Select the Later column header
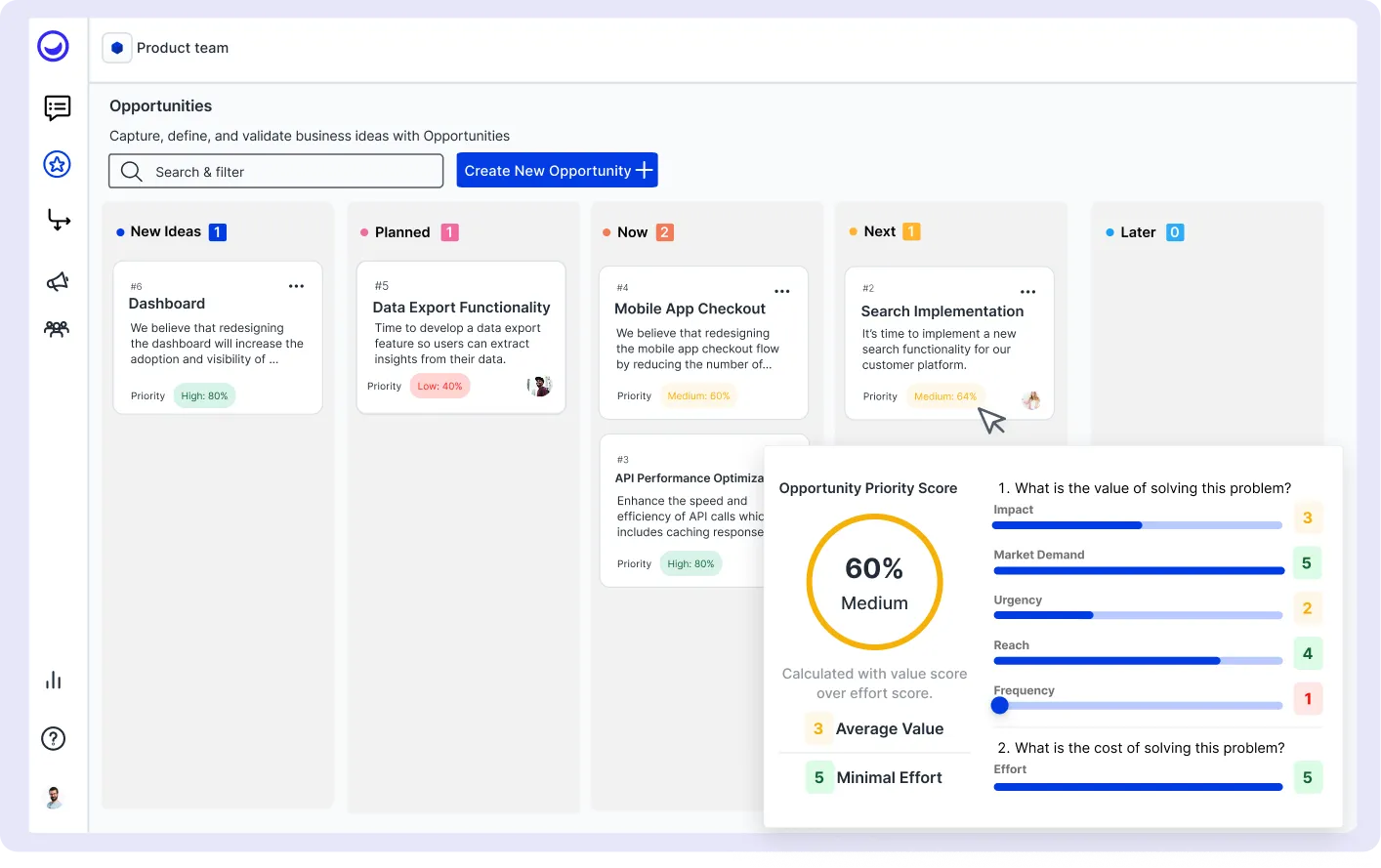Viewport: 1381px width, 868px height. click(x=1137, y=232)
